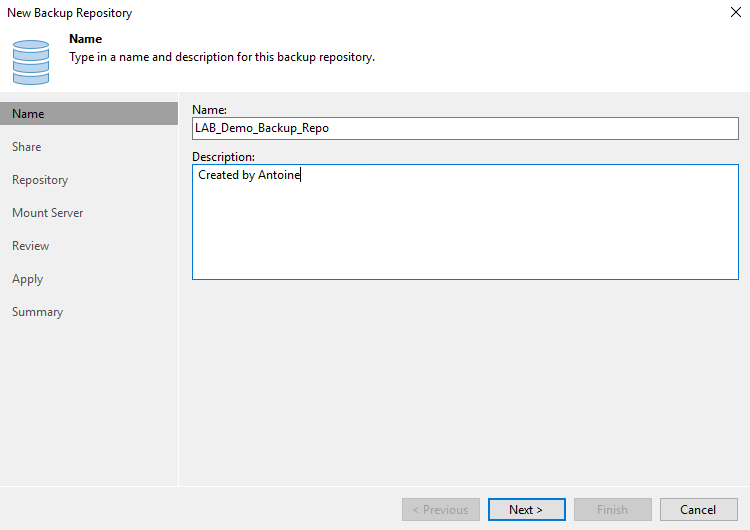Click the < Previous button
The image size is (750, 530).
coord(441,509)
